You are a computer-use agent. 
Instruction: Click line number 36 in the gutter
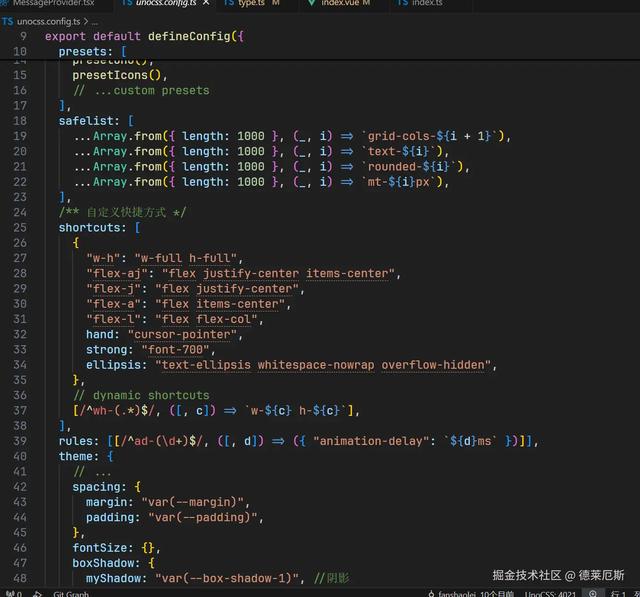click(20, 395)
